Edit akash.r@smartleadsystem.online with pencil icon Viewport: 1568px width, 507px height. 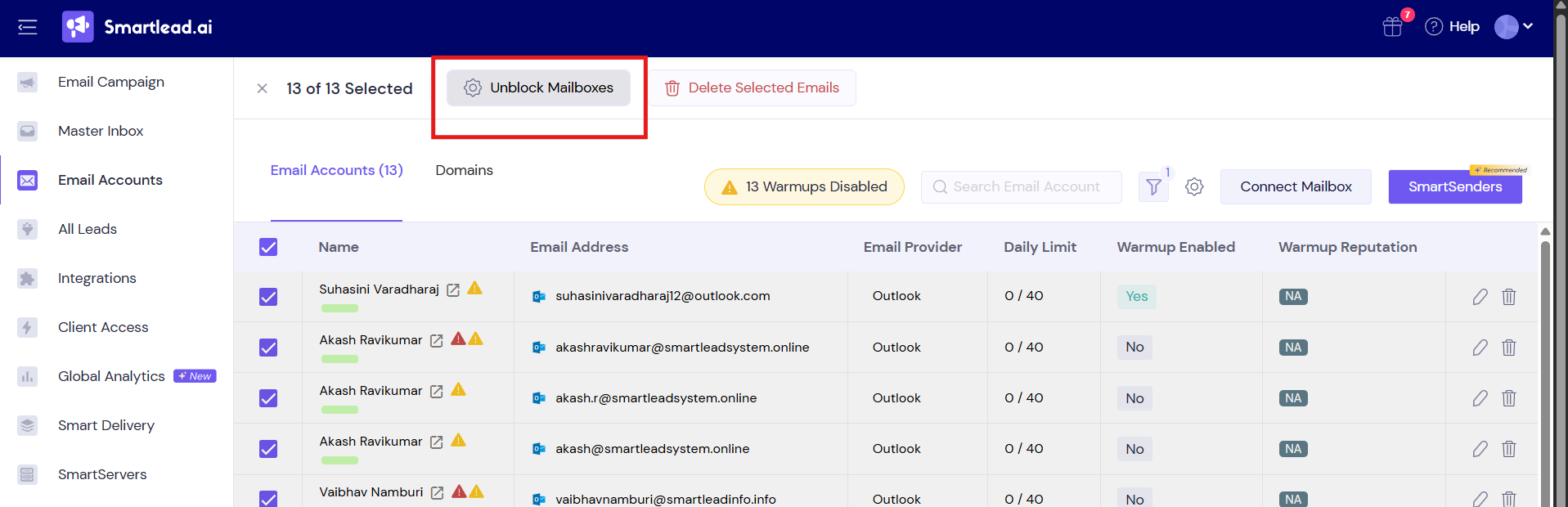coord(1480,398)
